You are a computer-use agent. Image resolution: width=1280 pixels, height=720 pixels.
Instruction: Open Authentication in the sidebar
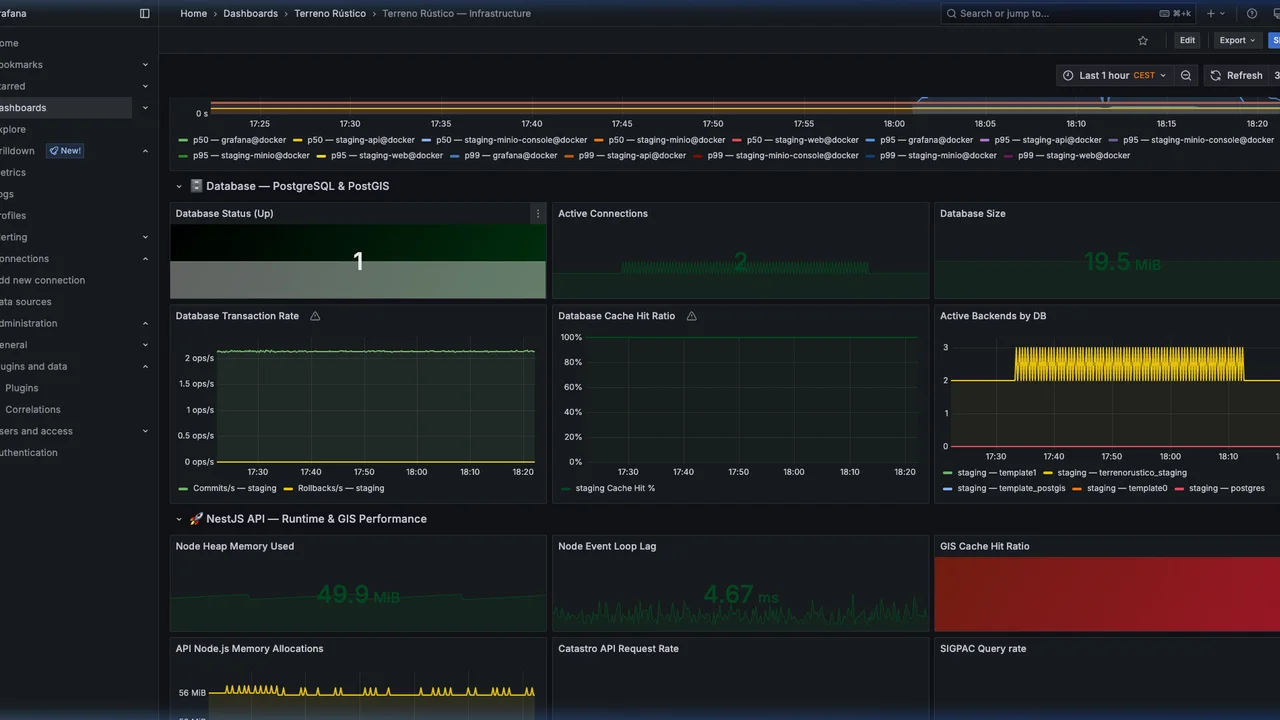[29, 453]
